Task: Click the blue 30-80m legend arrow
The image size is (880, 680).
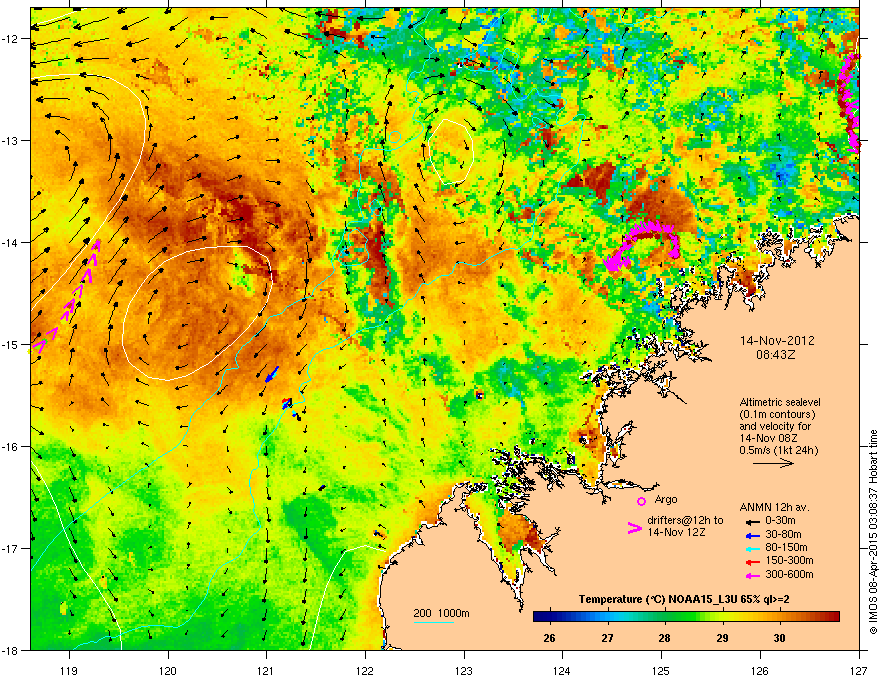Action: [753, 535]
